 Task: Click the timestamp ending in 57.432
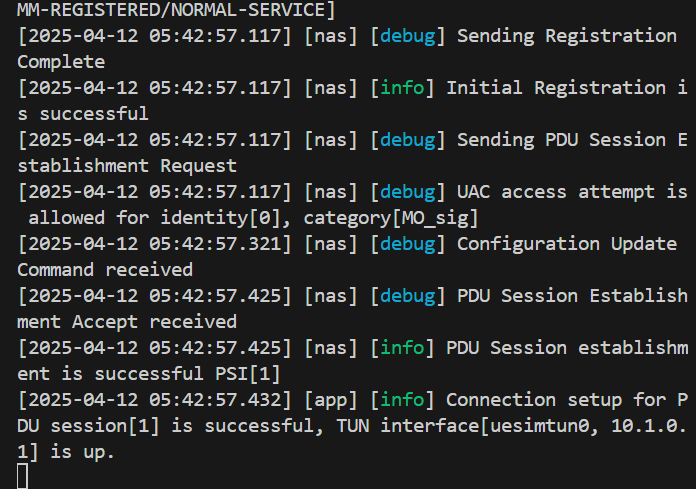(x=154, y=400)
